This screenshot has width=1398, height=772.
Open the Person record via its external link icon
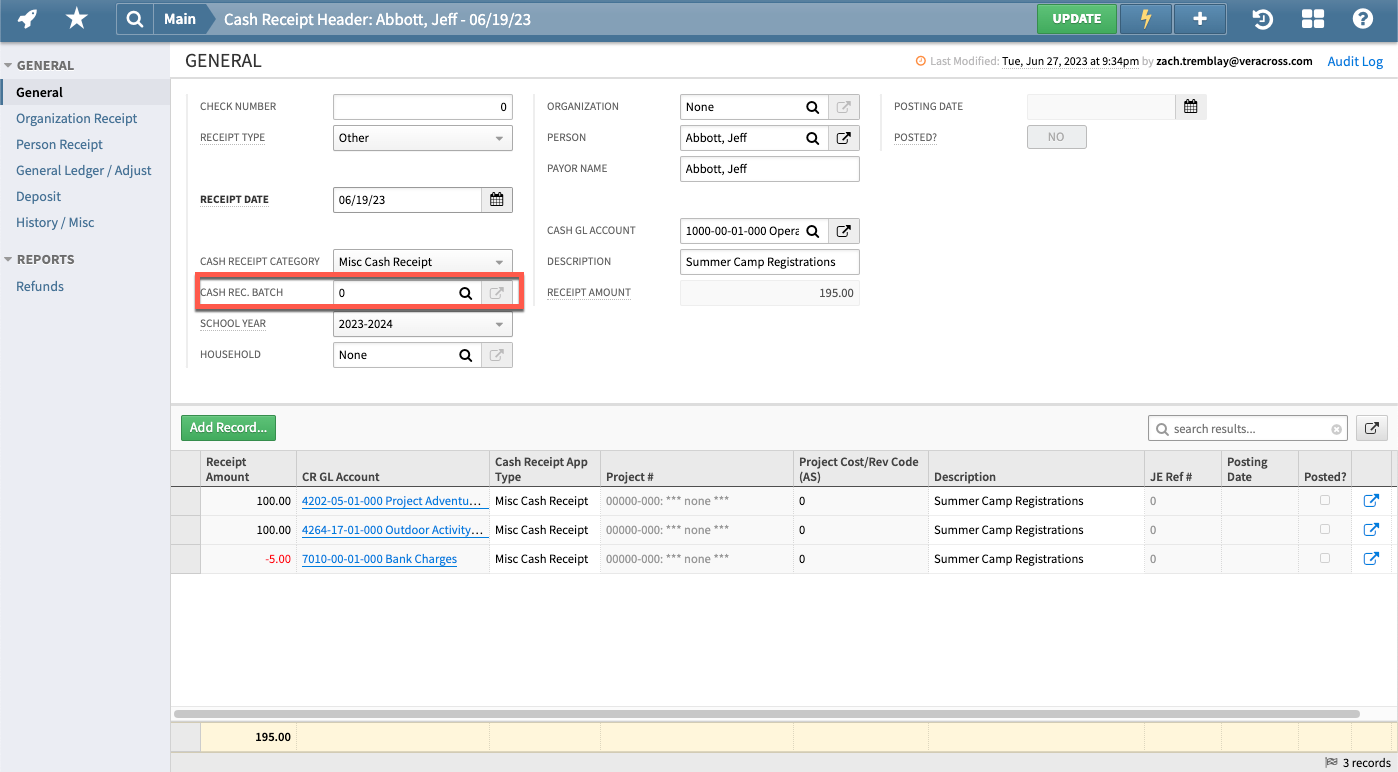click(x=843, y=137)
